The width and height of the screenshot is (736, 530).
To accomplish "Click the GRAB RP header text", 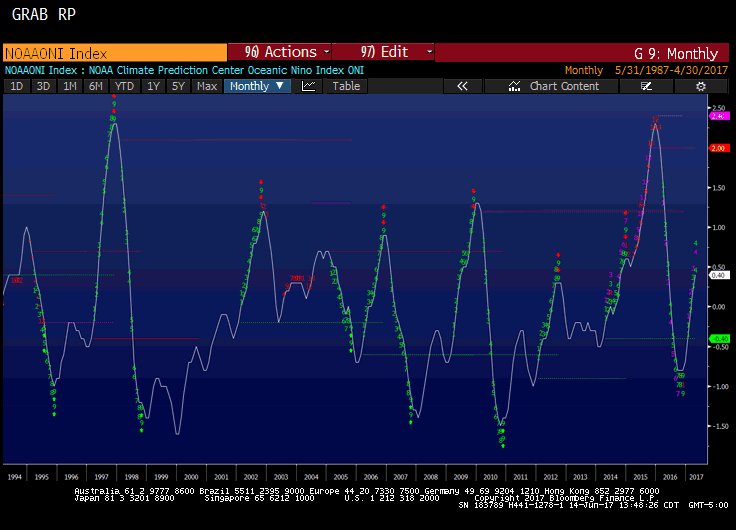I will [44, 14].
